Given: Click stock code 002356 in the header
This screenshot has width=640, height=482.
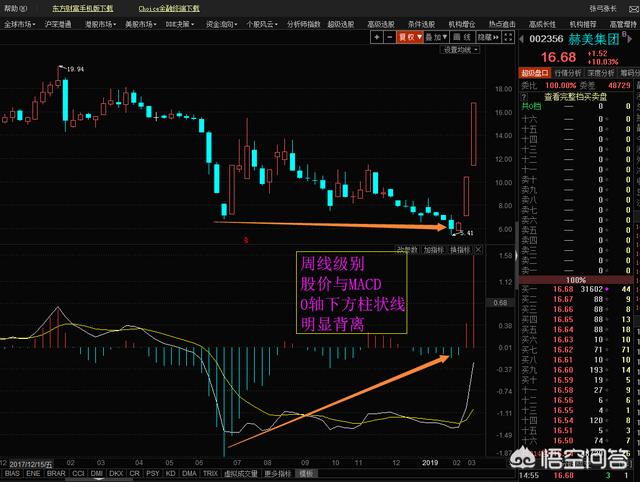Looking at the screenshot, I should (x=546, y=39).
